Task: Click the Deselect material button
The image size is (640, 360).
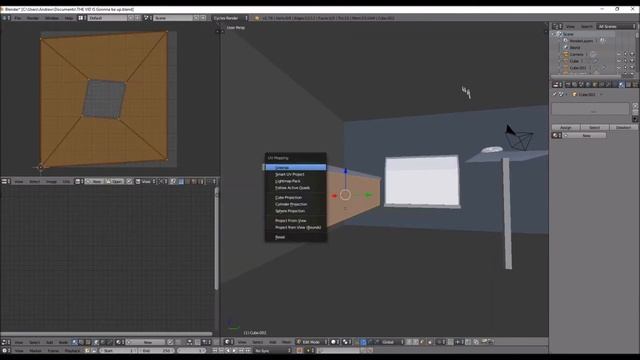Action: pos(623,127)
